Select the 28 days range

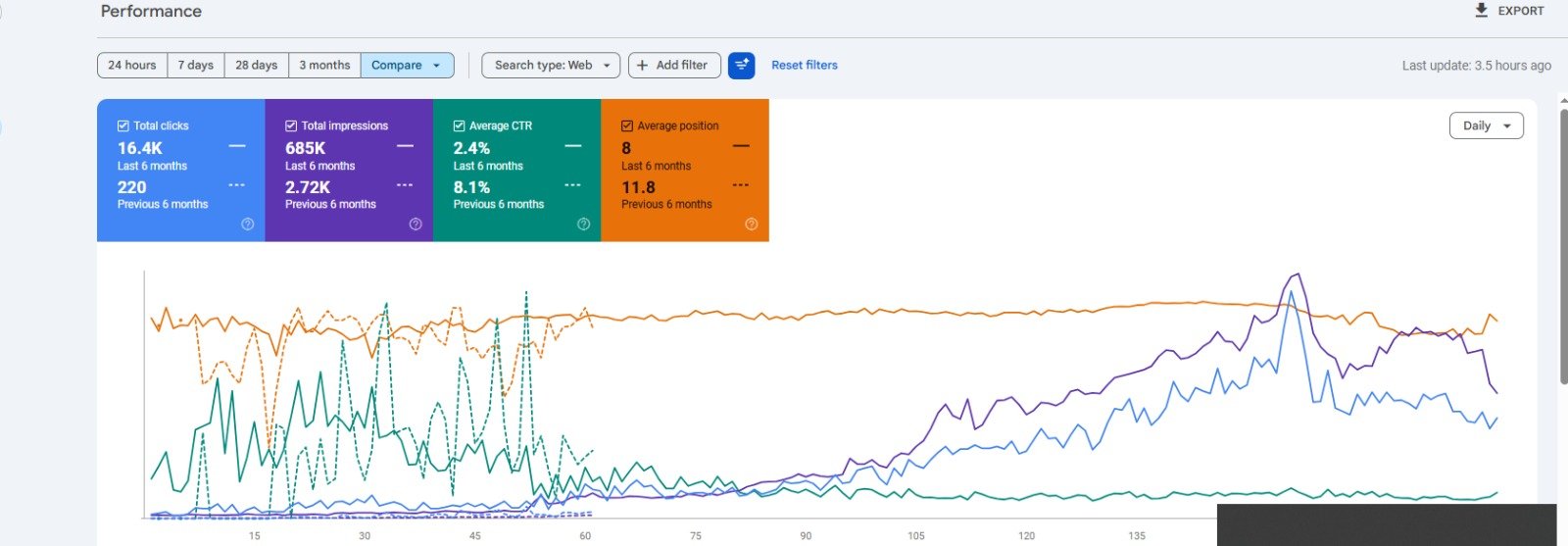coord(257,66)
